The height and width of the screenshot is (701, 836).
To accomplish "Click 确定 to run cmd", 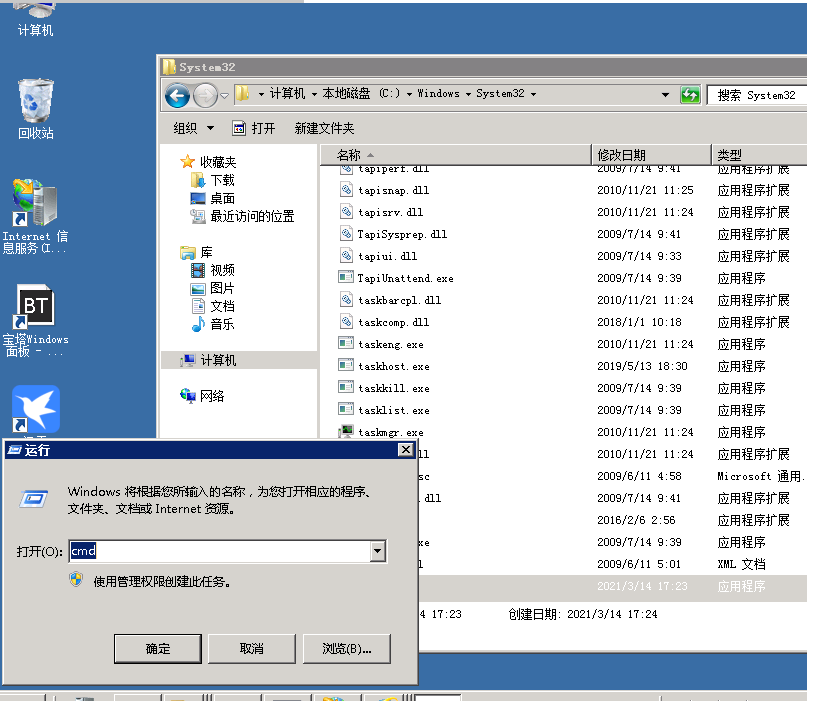I will coord(157,648).
